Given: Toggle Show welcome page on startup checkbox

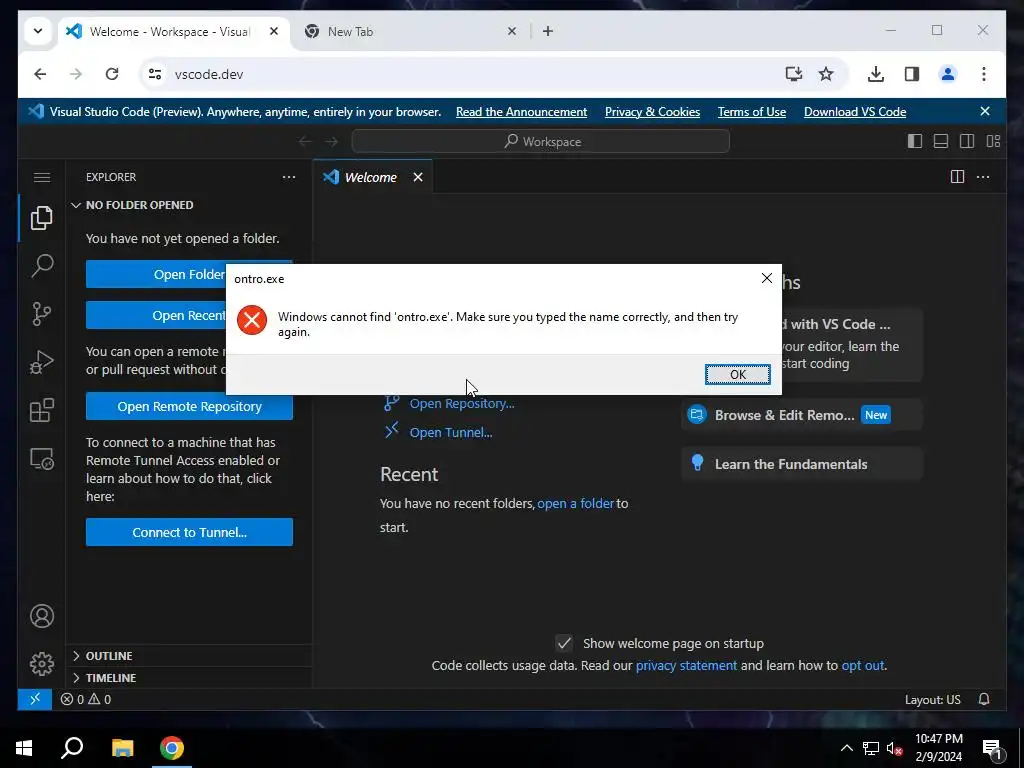Looking at the screenshot, I should pyautogui.click(x=564, y=643).
